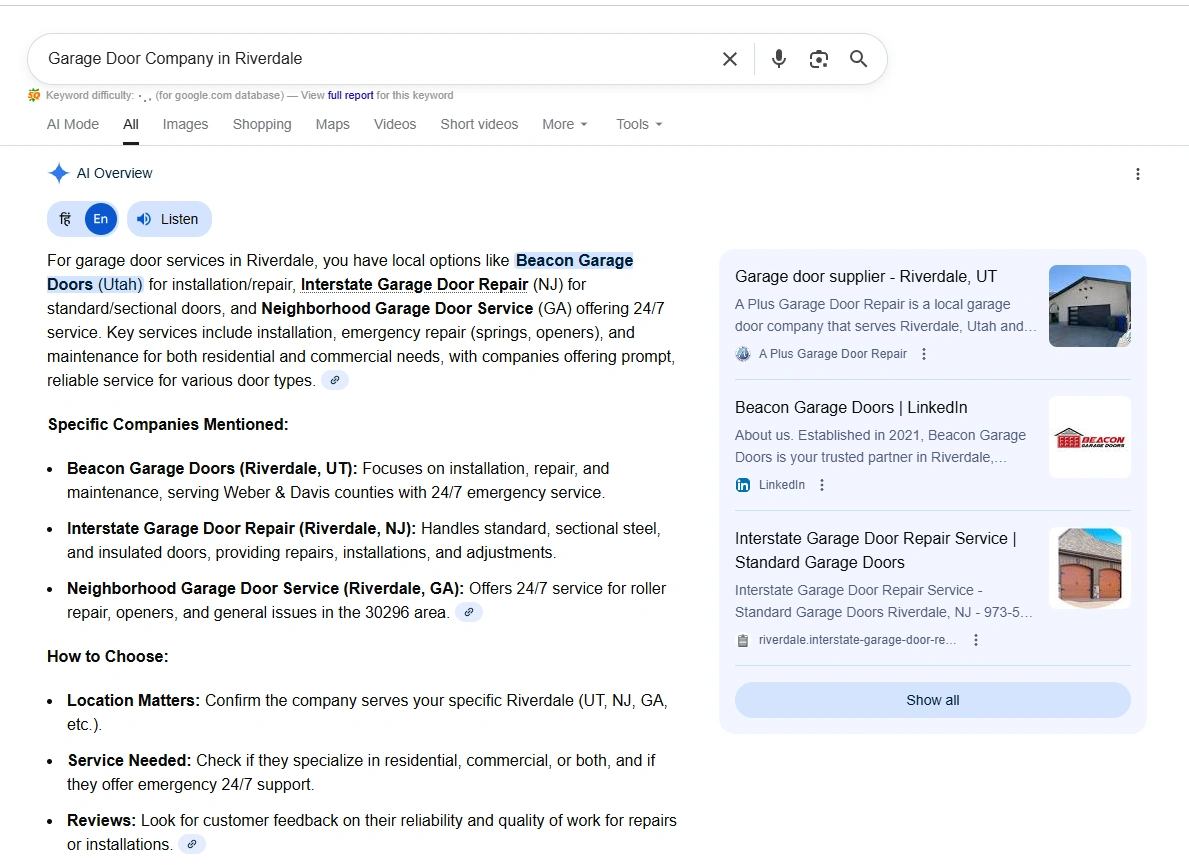This screenshot has width=1189, height=865.
Task: Click source link icon after 30296 area
Action: click(469, 613)
